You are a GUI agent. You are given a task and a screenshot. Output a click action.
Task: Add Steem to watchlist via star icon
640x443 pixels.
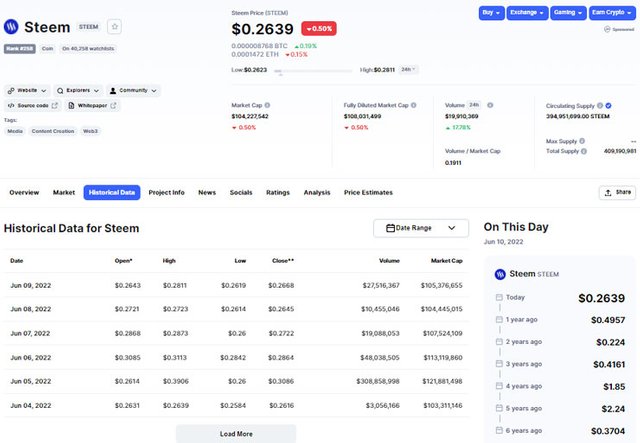point(114,27)
